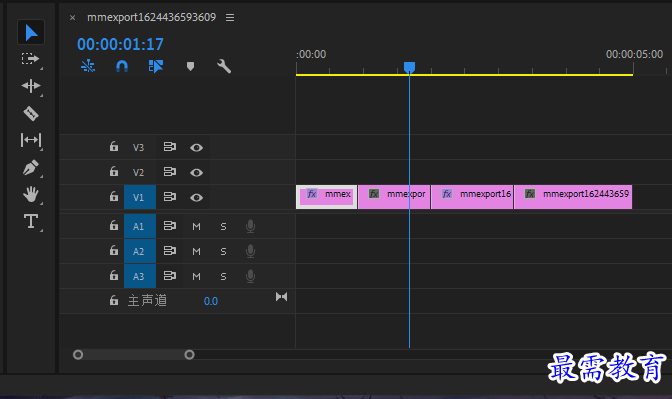Viewport: 672px width, 399px height.
Task: Toggle Linked Selection icon
Action: [x=156, y=66]
